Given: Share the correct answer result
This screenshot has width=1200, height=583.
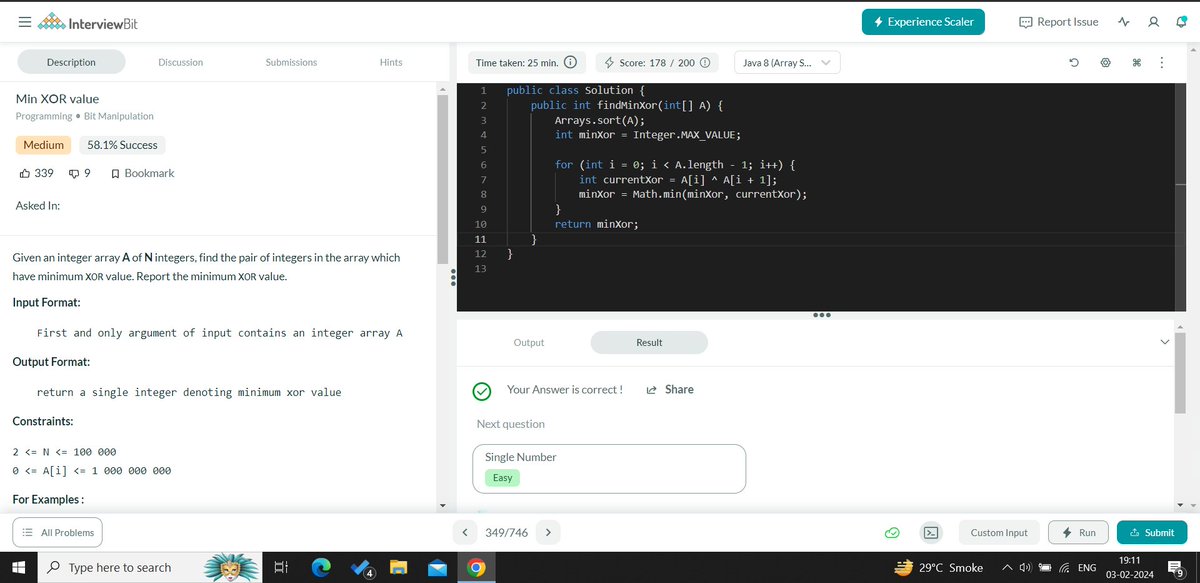Looking at the screenshot, I should (x=670, y=390).
